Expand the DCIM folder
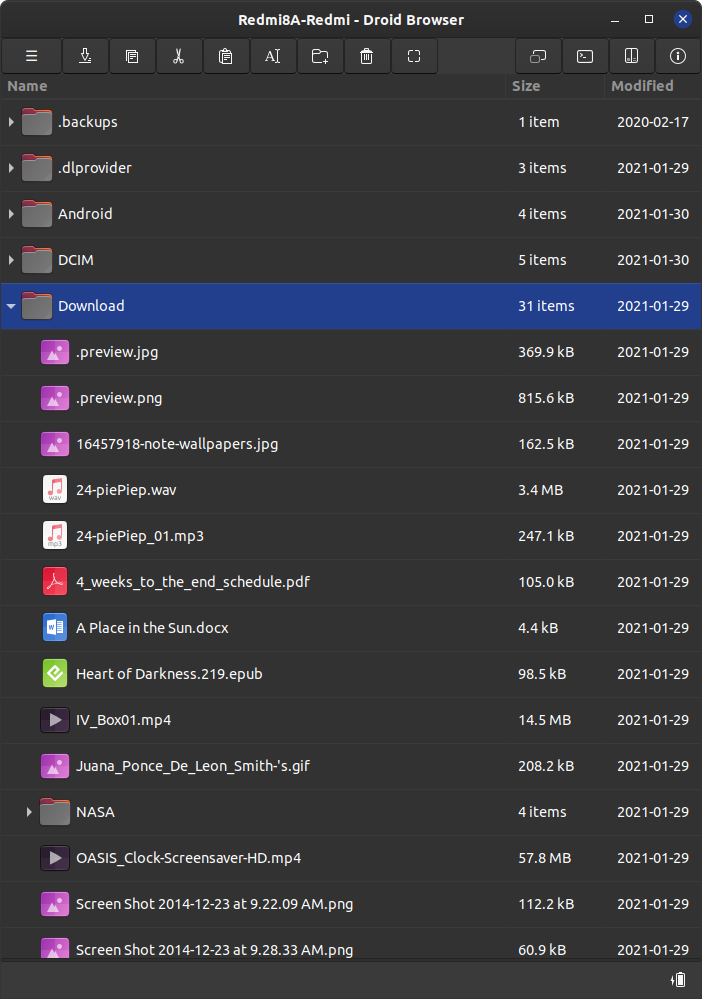The height and width of the screenshot is (999, 702). point(11,260)
